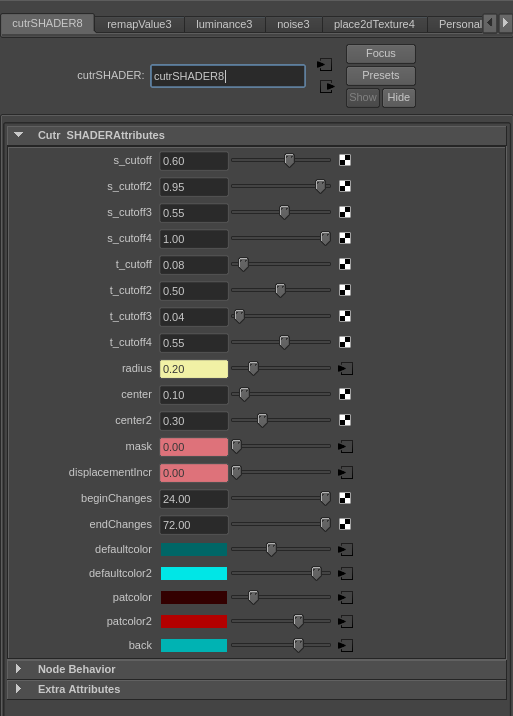Click the t_cutoff map checker icon

(x=345, y=264)
